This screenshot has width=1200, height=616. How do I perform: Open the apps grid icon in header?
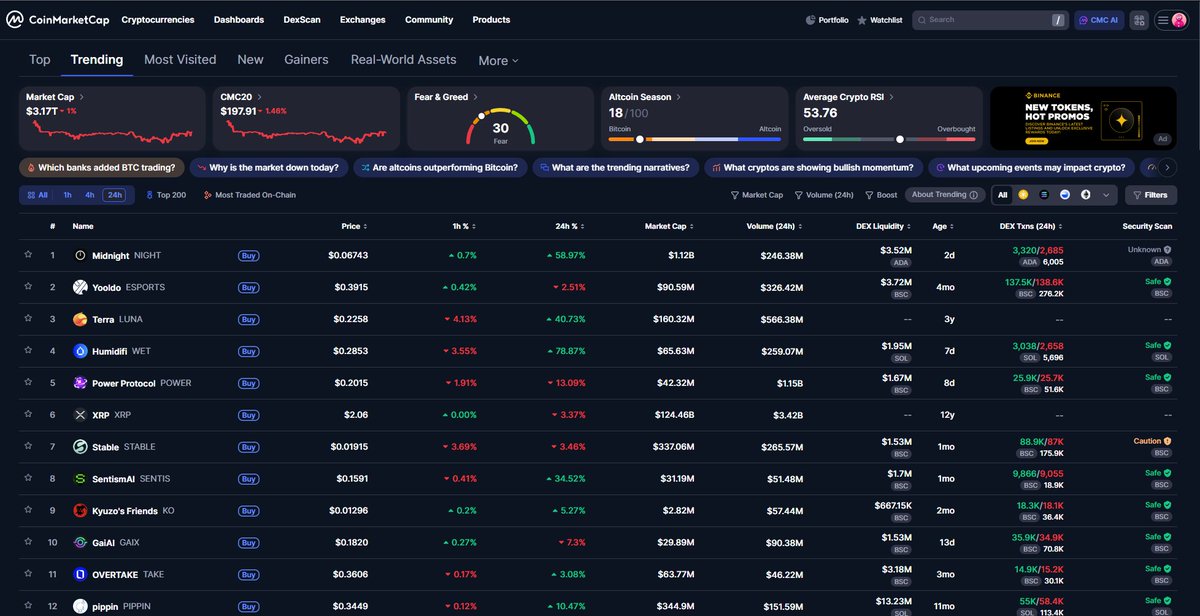(x=1138, y=20)
